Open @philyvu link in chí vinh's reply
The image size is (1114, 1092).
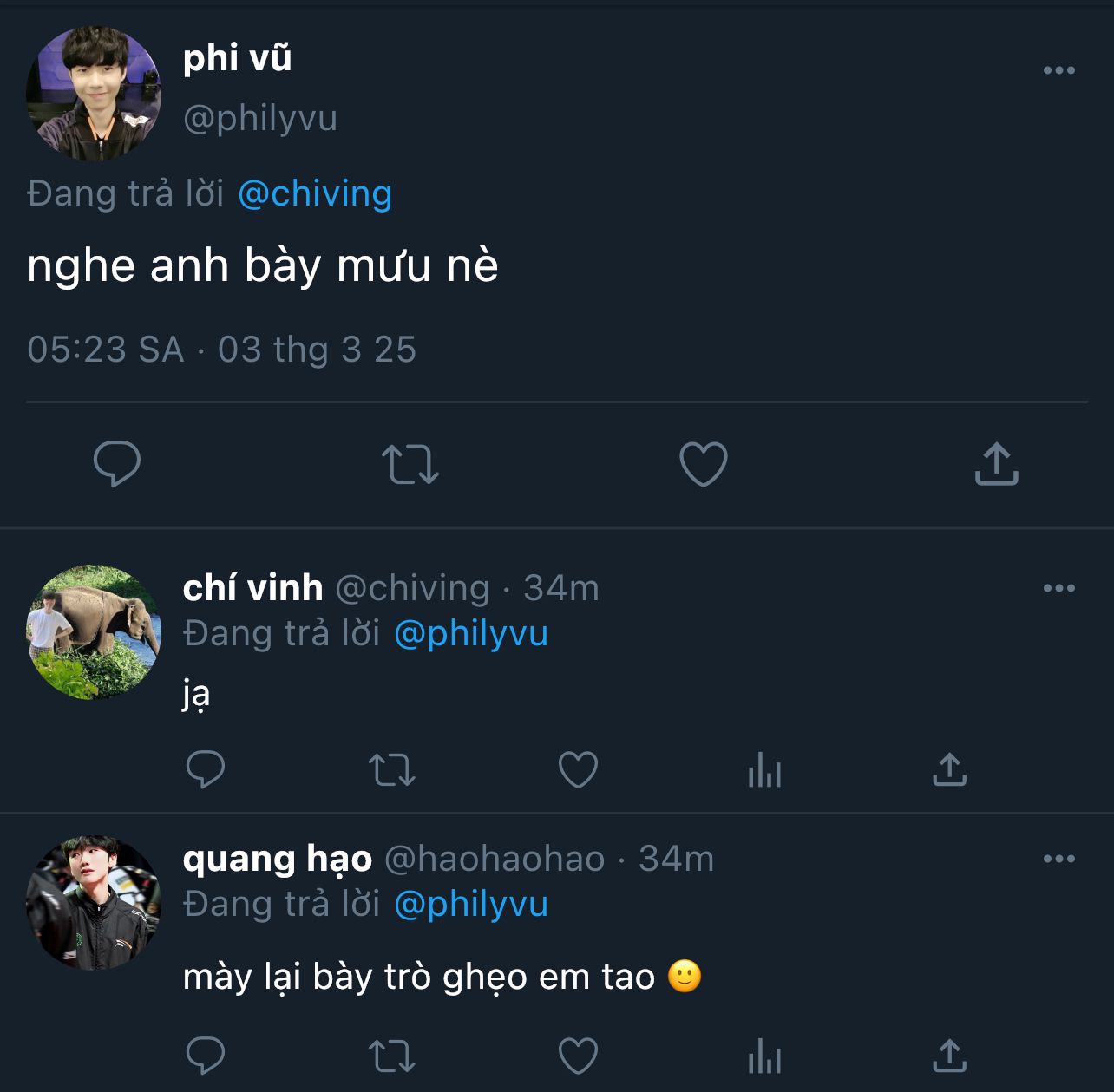471,634
